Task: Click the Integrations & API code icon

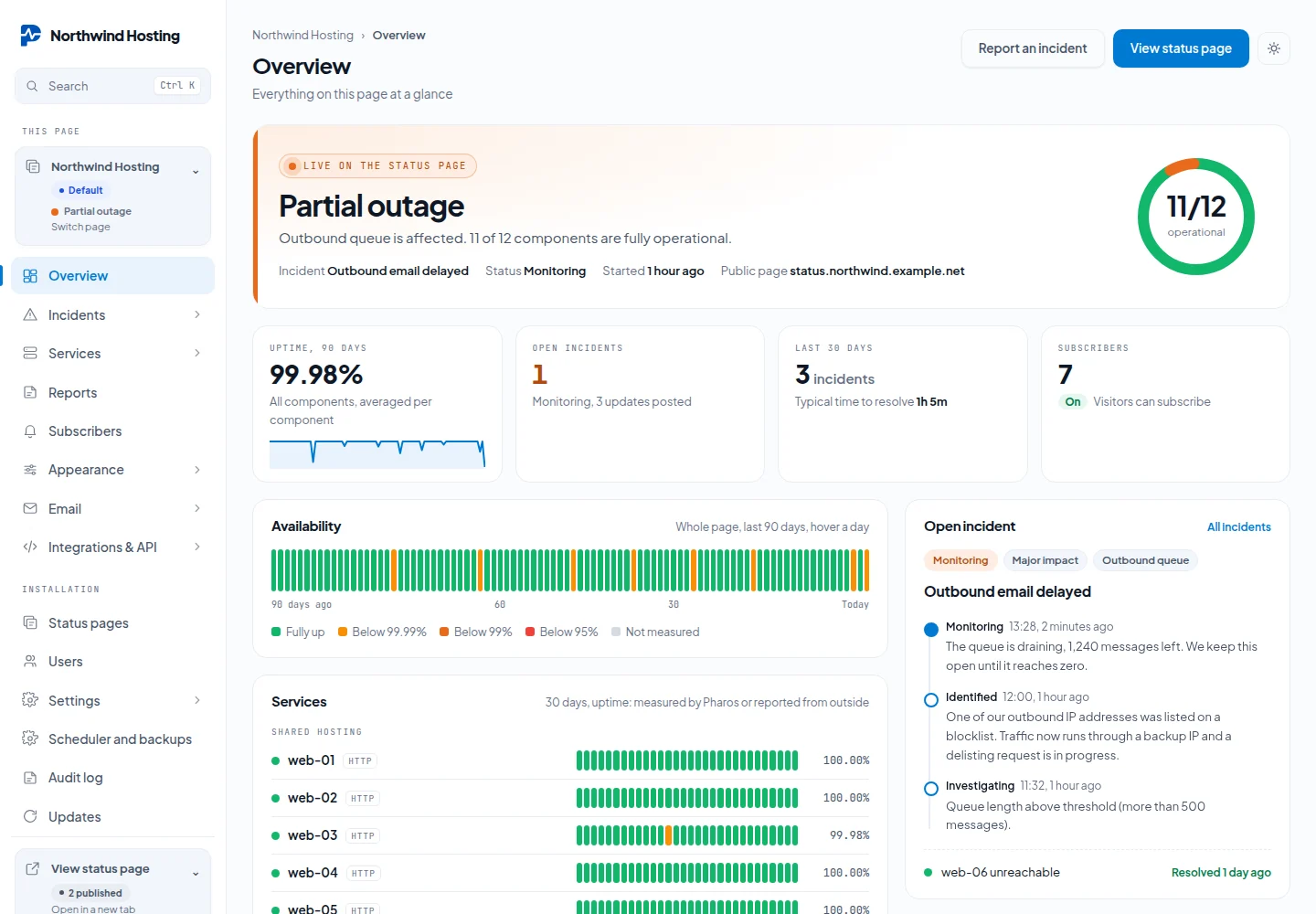Action: click(30, 547)
